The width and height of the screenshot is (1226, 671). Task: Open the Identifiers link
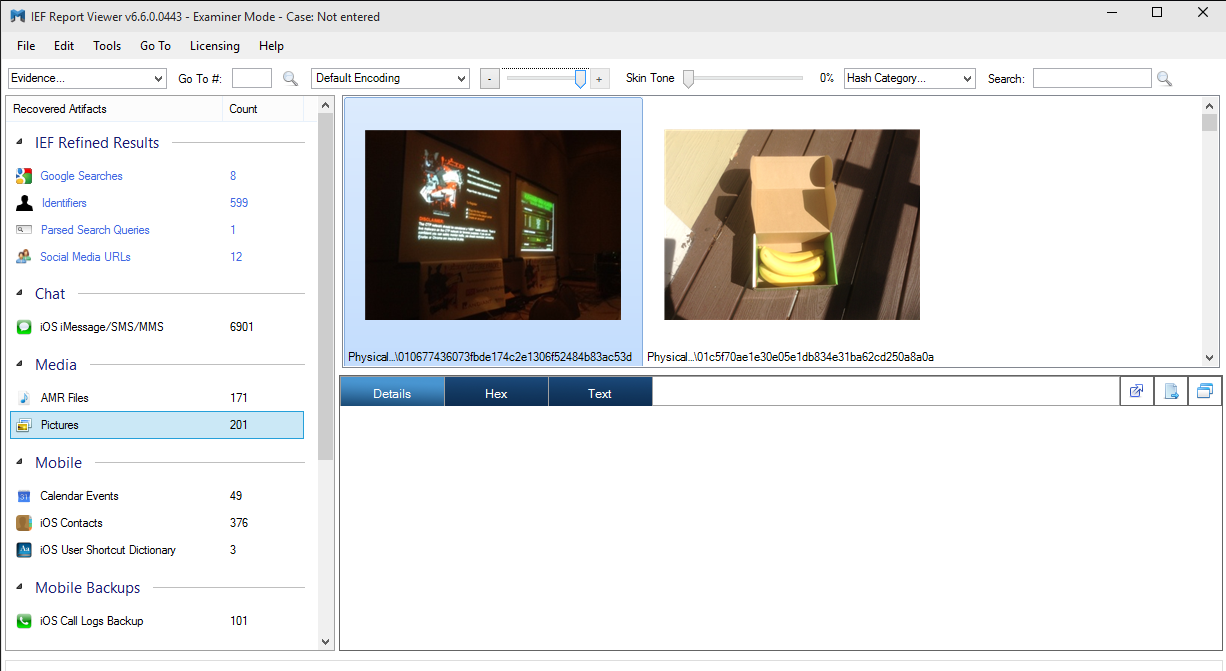[64, 203]
